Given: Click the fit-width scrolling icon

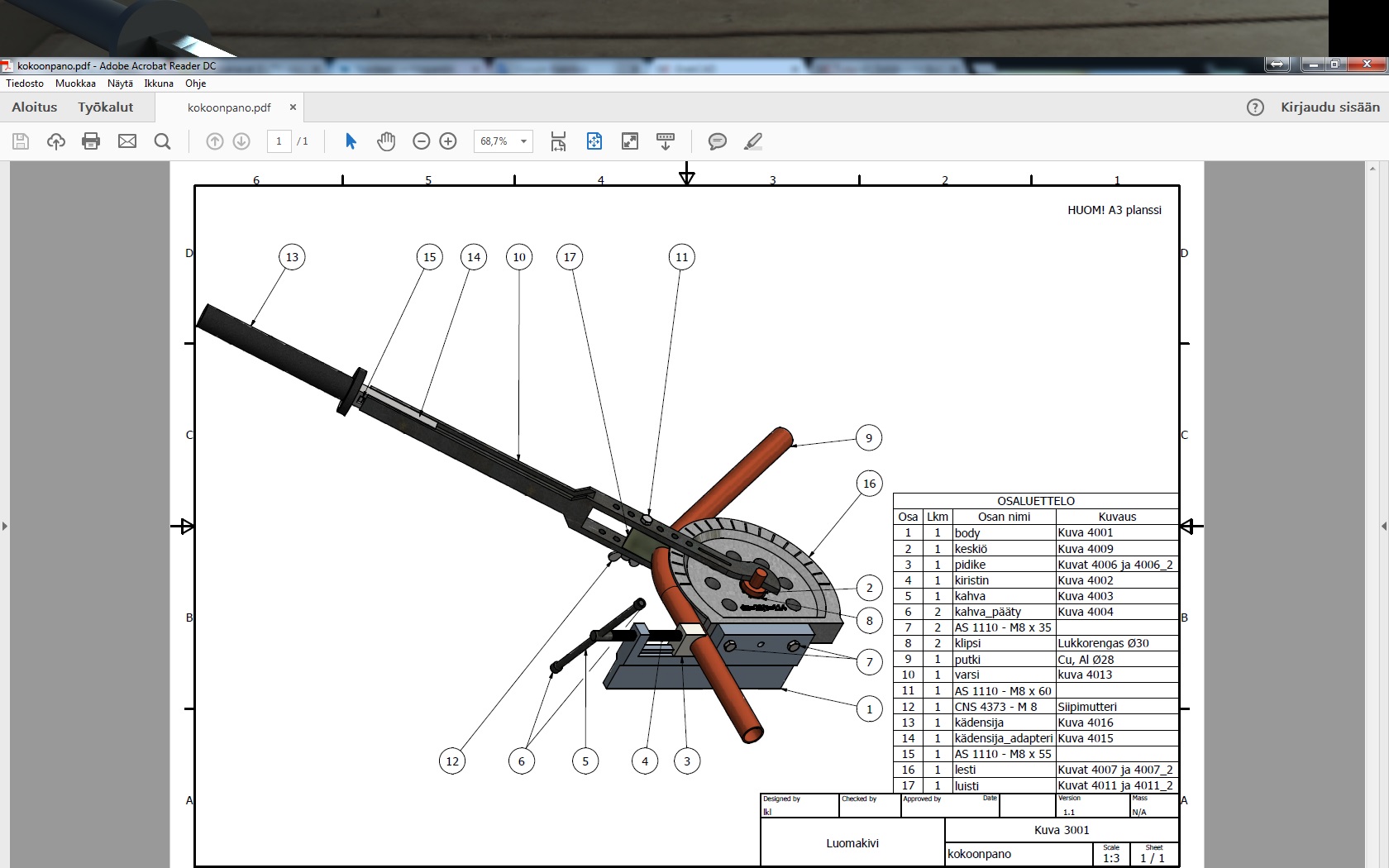Looking at the screenshot, I should click(x=559, y=141).
